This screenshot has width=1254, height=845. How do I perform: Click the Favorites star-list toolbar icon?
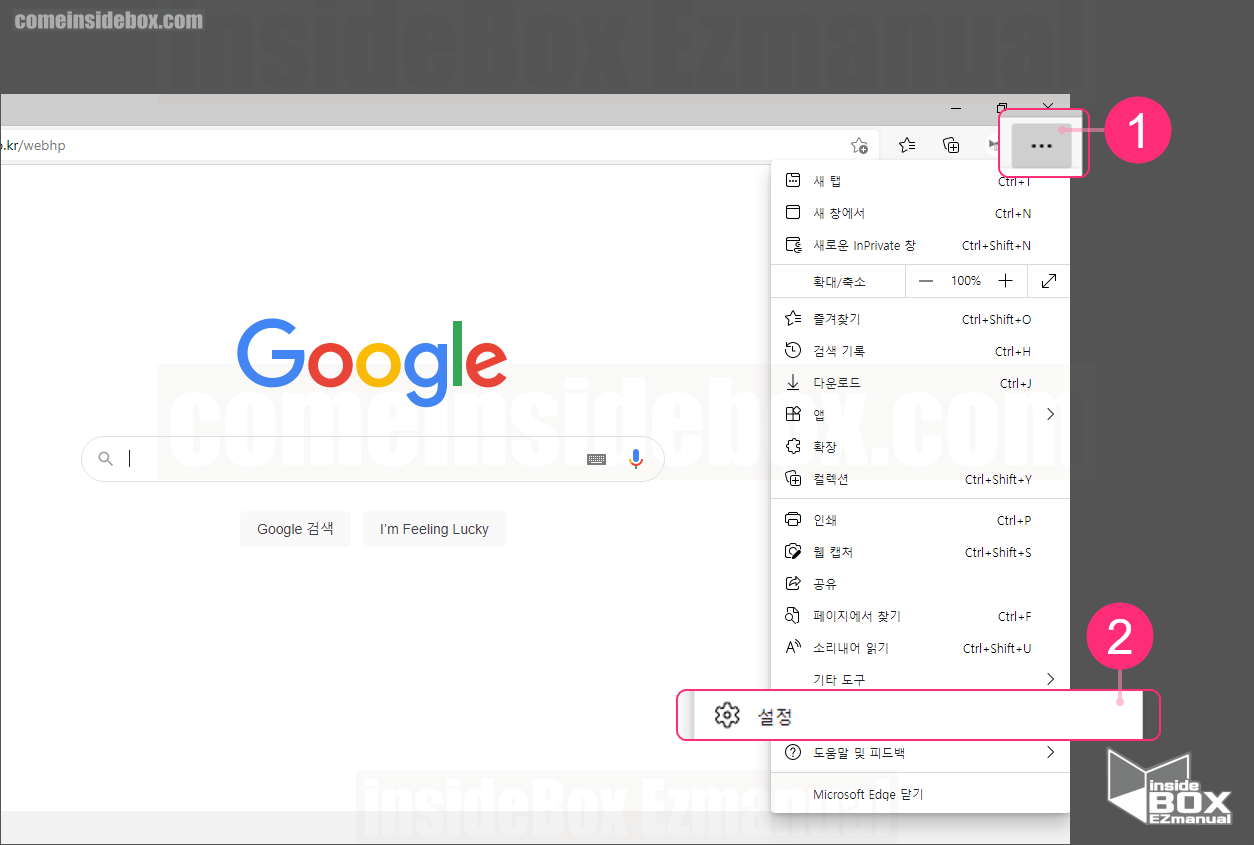pyautogui.click(x=907, y=145)
